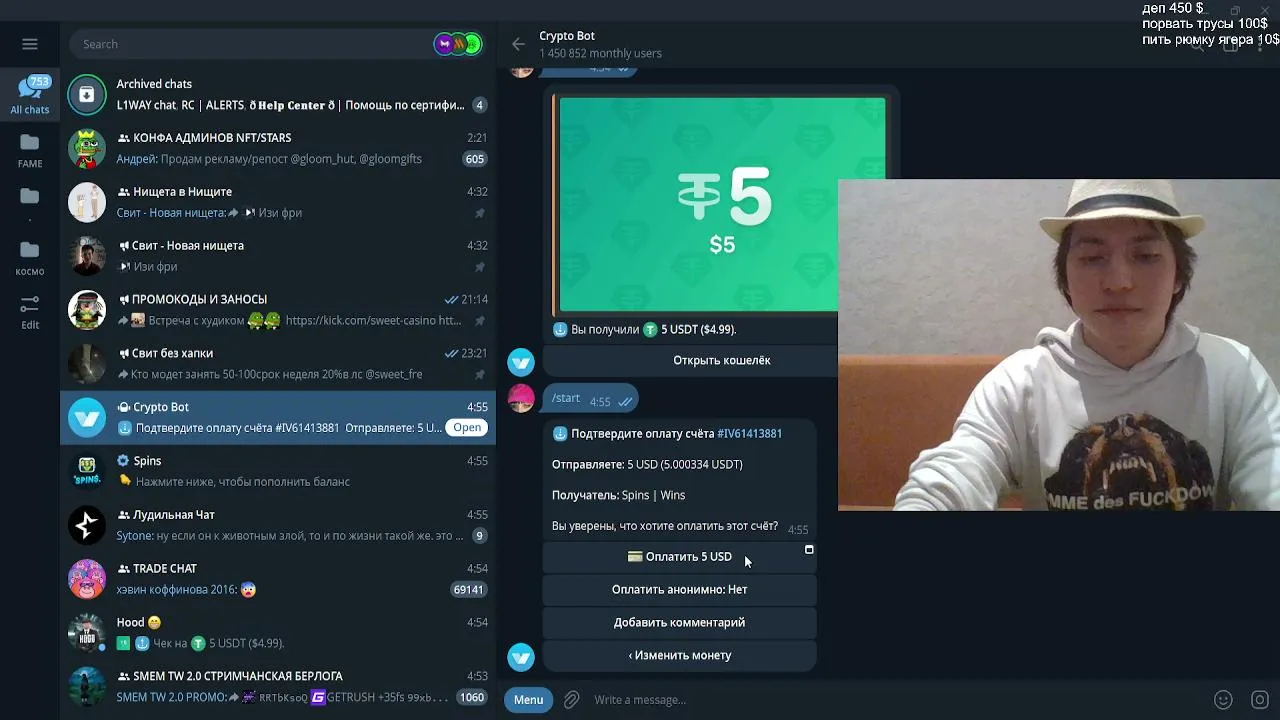Click the КОНФА АДМИНОВ frog avatar
The height and width of the screenshot is (720, 1280).
click(87, 148)
